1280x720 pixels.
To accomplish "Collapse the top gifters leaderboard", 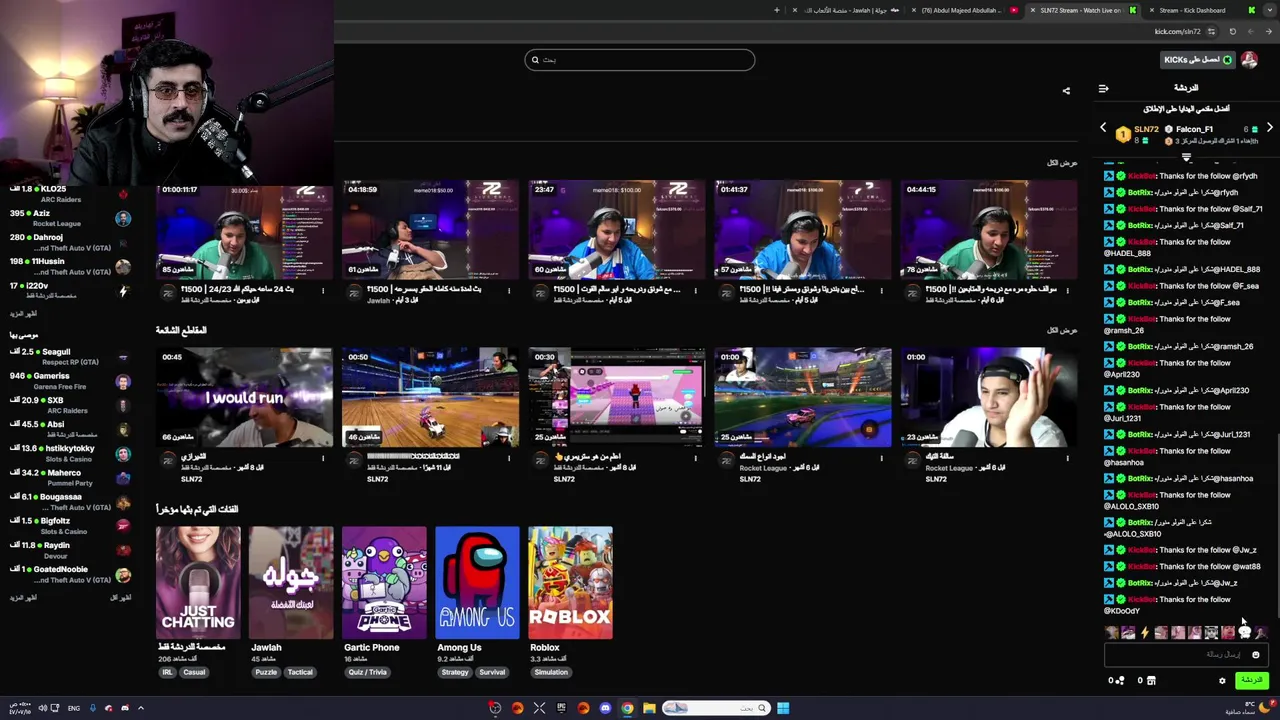I will pos(1186,157).
